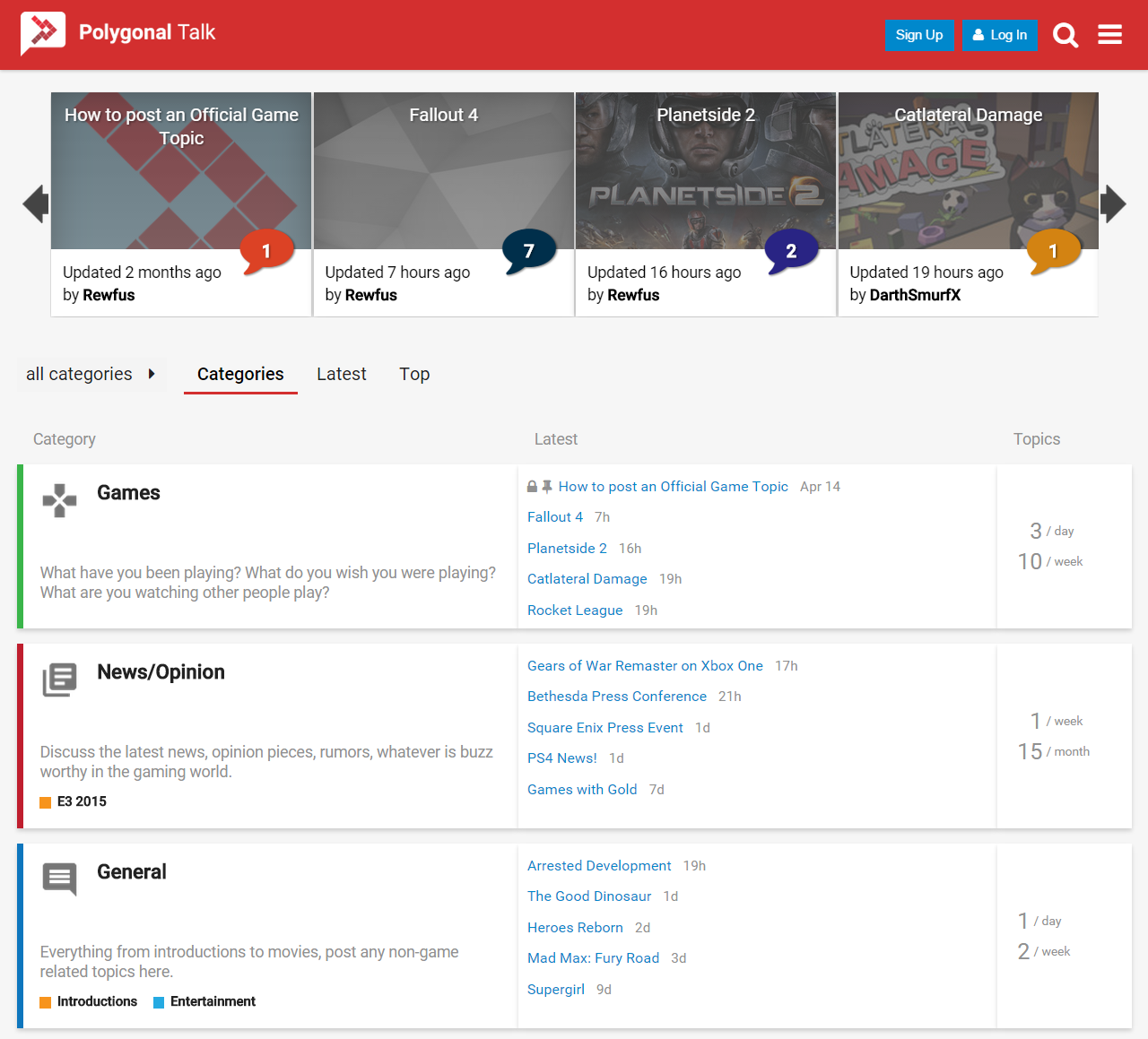Click the 15 / month News topic count
Viewport: 1148px width, 1039px height.
coord(1054,751)
